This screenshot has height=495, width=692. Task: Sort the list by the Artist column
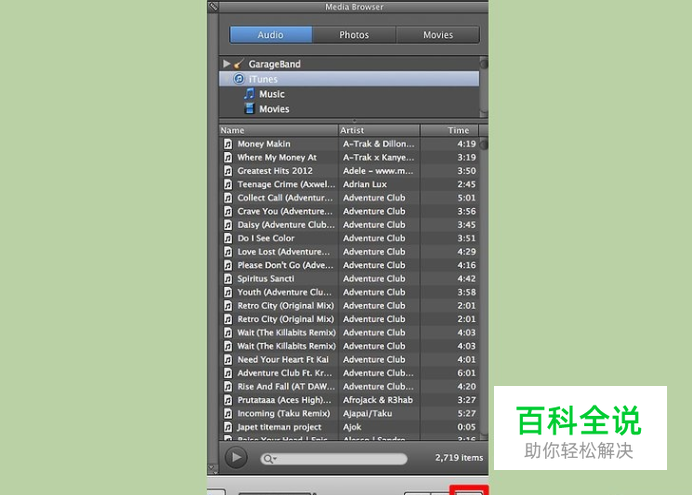[x=379, y=130]
